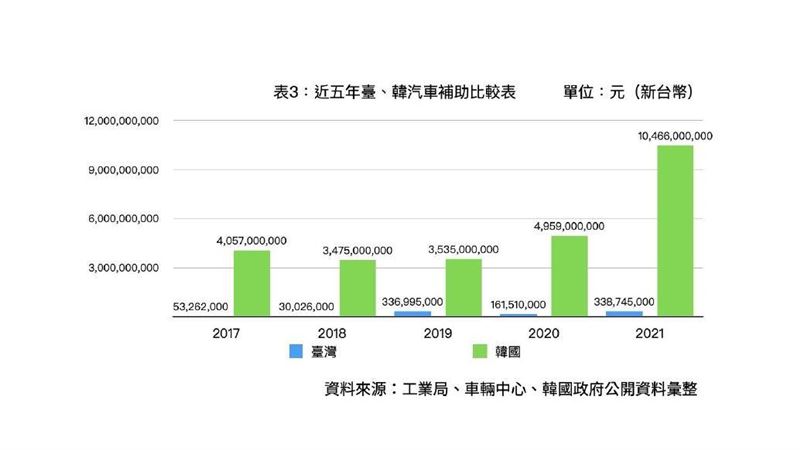Select the 2019 x-axis label

coord(438,334)
